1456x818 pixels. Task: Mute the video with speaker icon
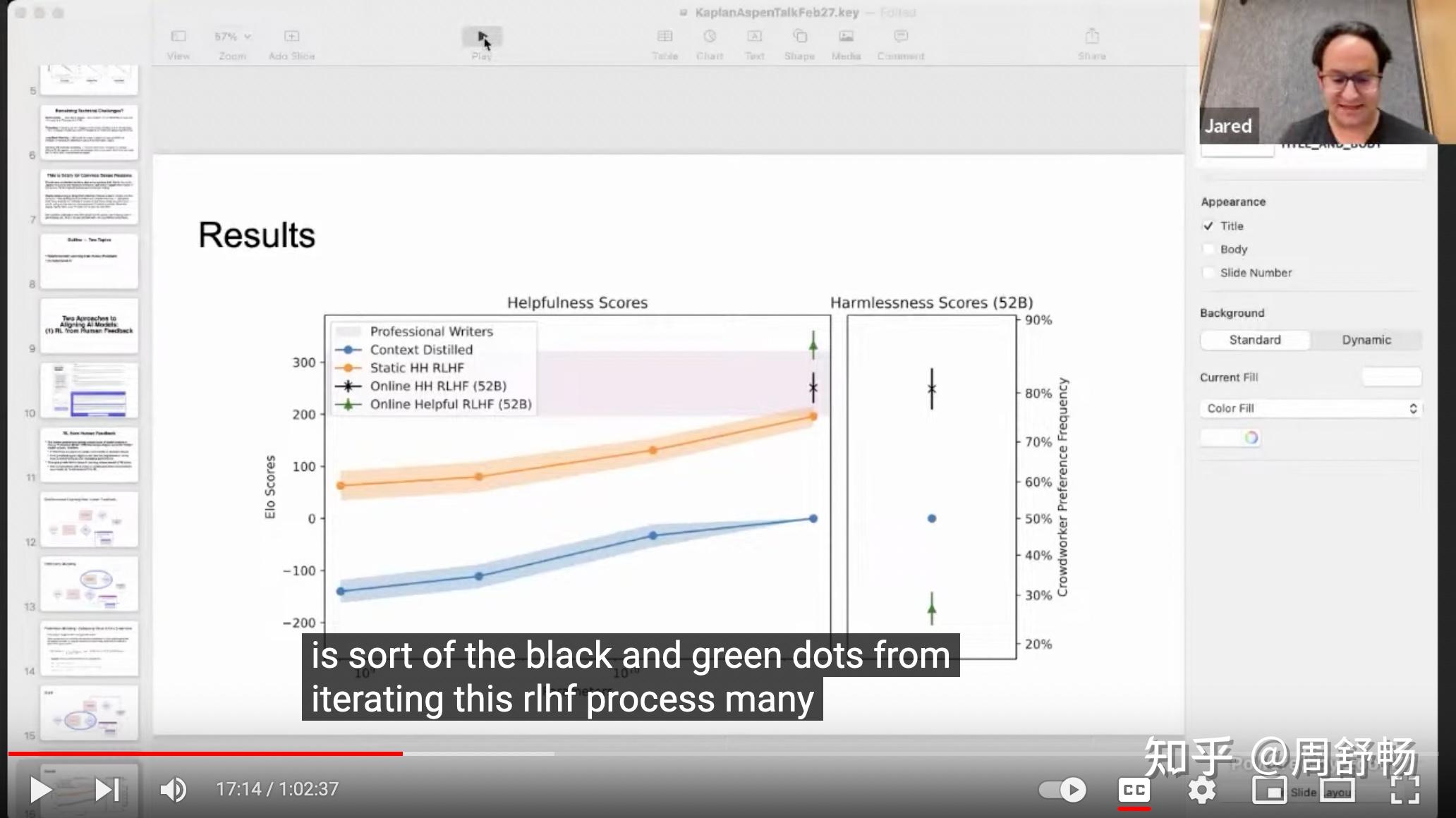point(173,790)
